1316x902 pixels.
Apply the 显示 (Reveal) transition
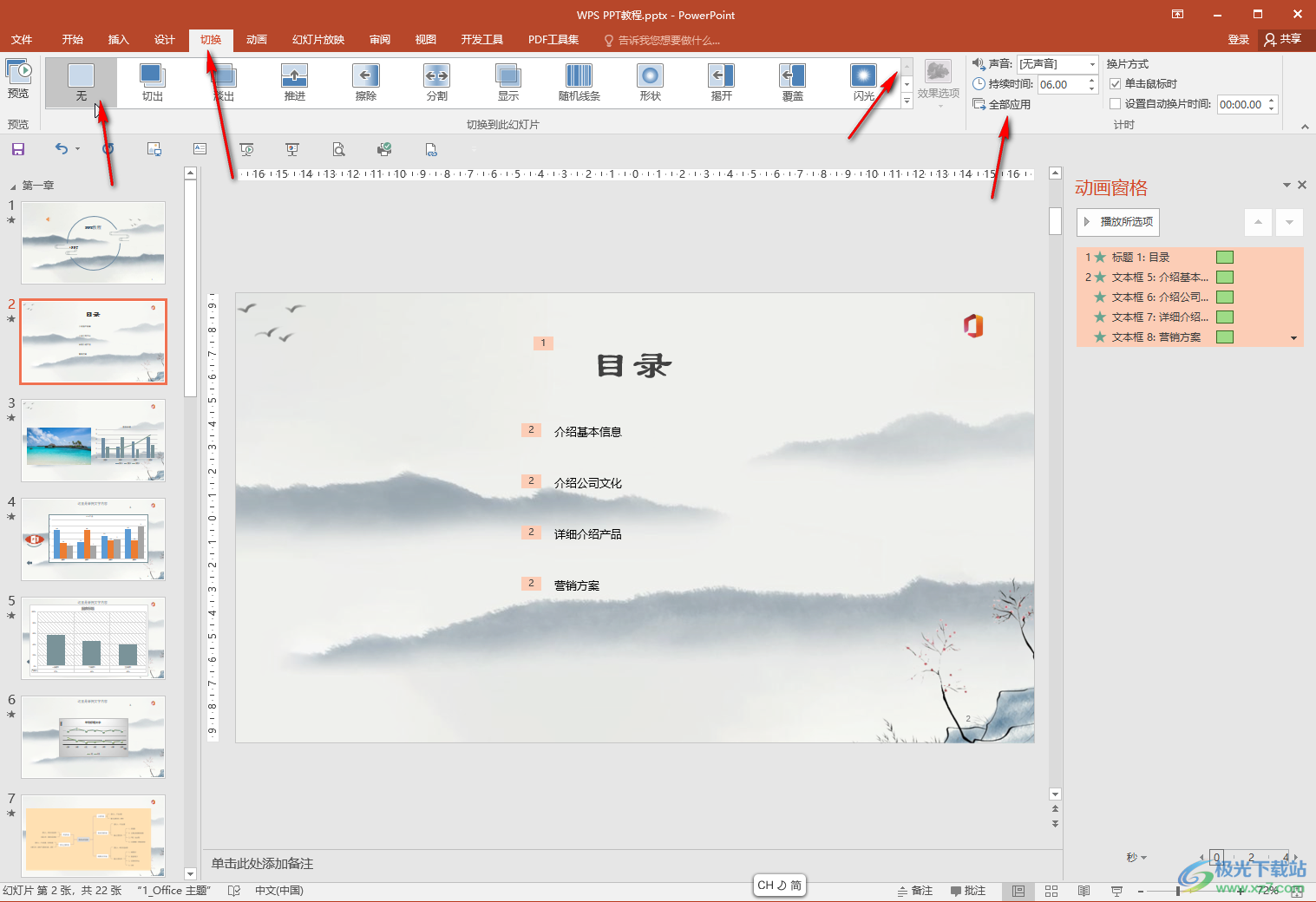pos(508,82)
